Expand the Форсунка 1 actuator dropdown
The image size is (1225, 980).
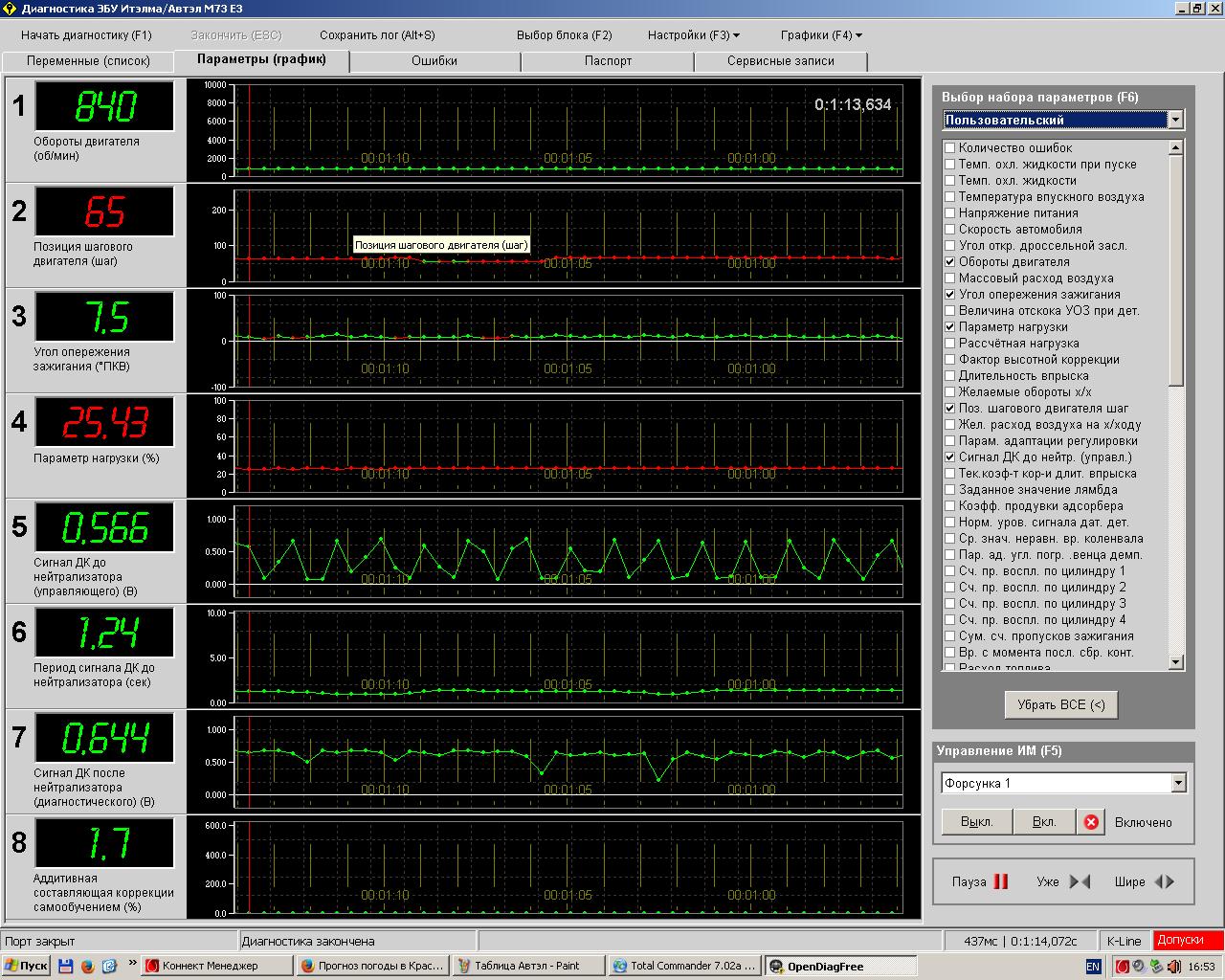pyautogui.click(x=1178, y=783)
